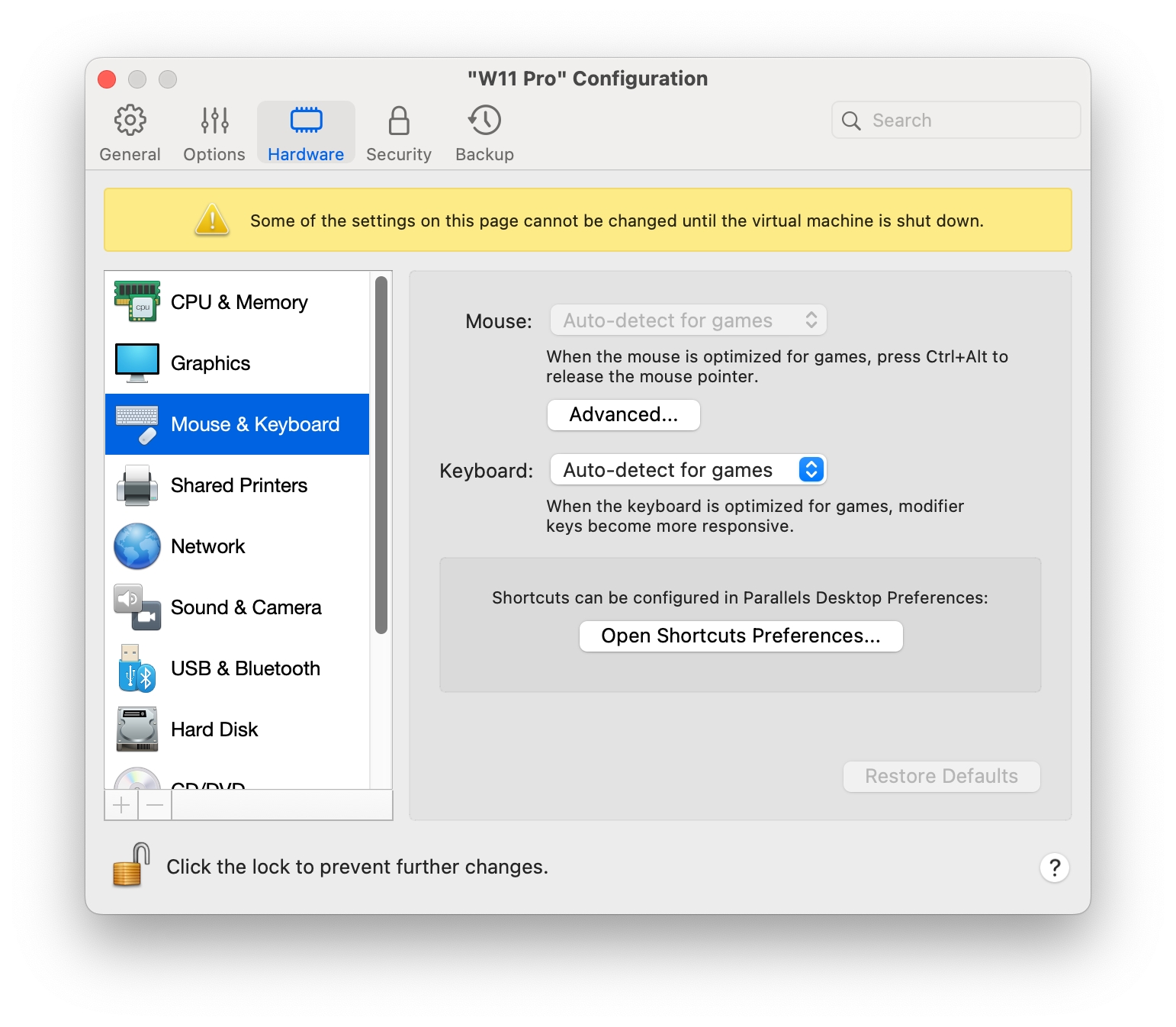The width and height of the screenshot is (1176, 1027).
Task: Click the plus button to add hardware
Action: (121, 805)
